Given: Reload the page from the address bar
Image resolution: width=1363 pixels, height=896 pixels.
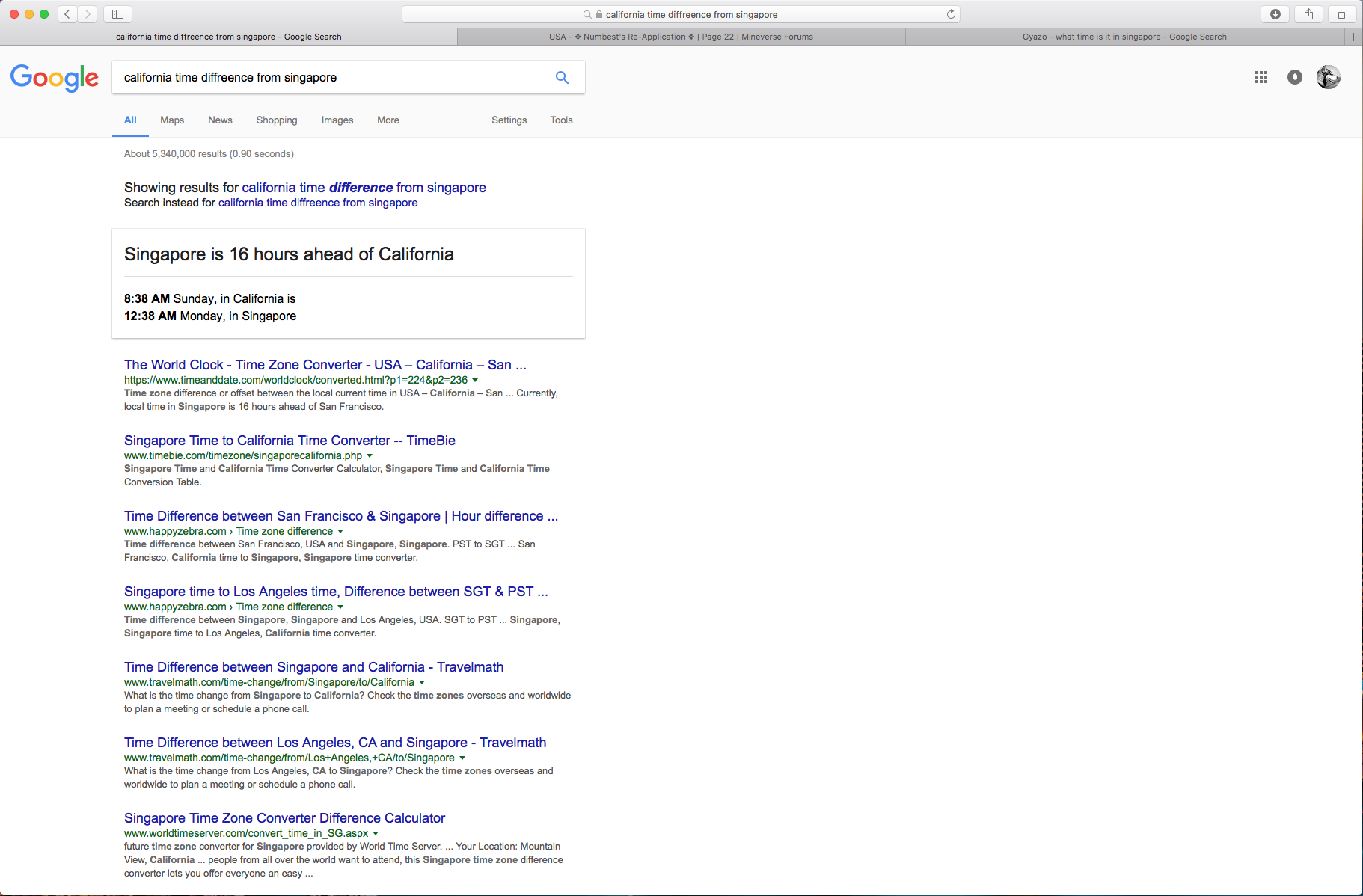Looking at the screenshot, I should tap(951, 14).
